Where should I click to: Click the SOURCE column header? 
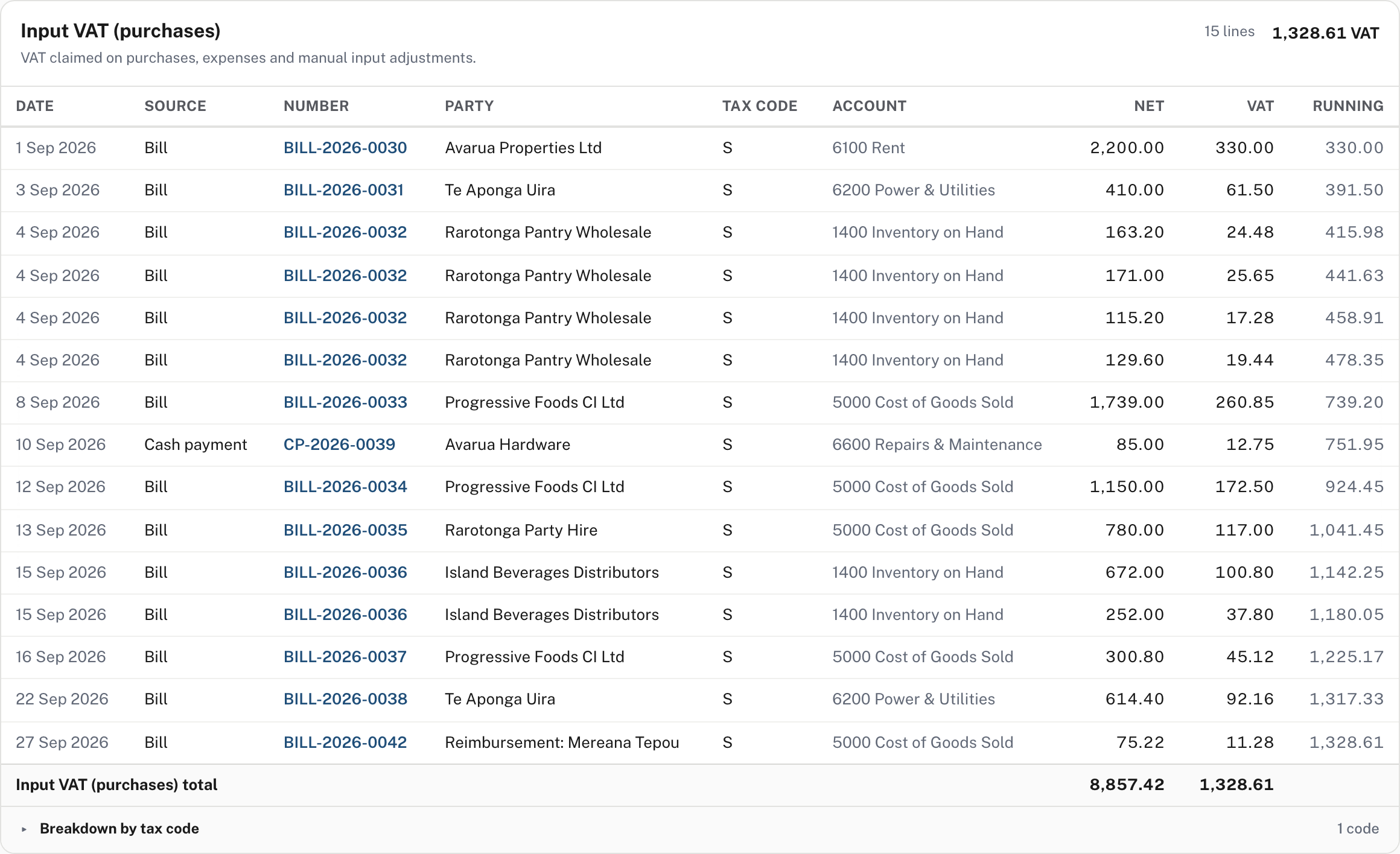coord(175,106)
